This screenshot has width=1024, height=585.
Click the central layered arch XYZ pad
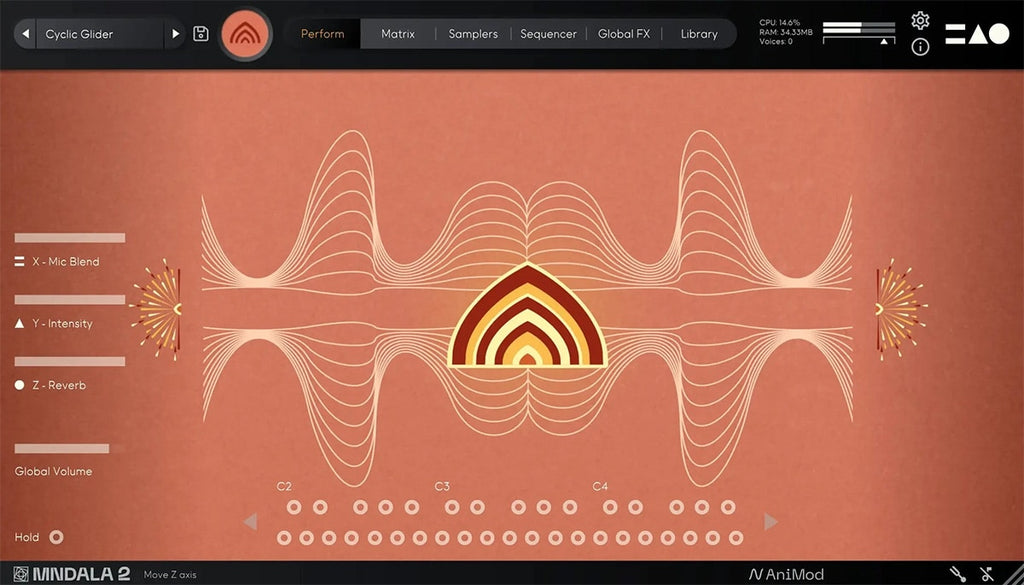(527, 320)
